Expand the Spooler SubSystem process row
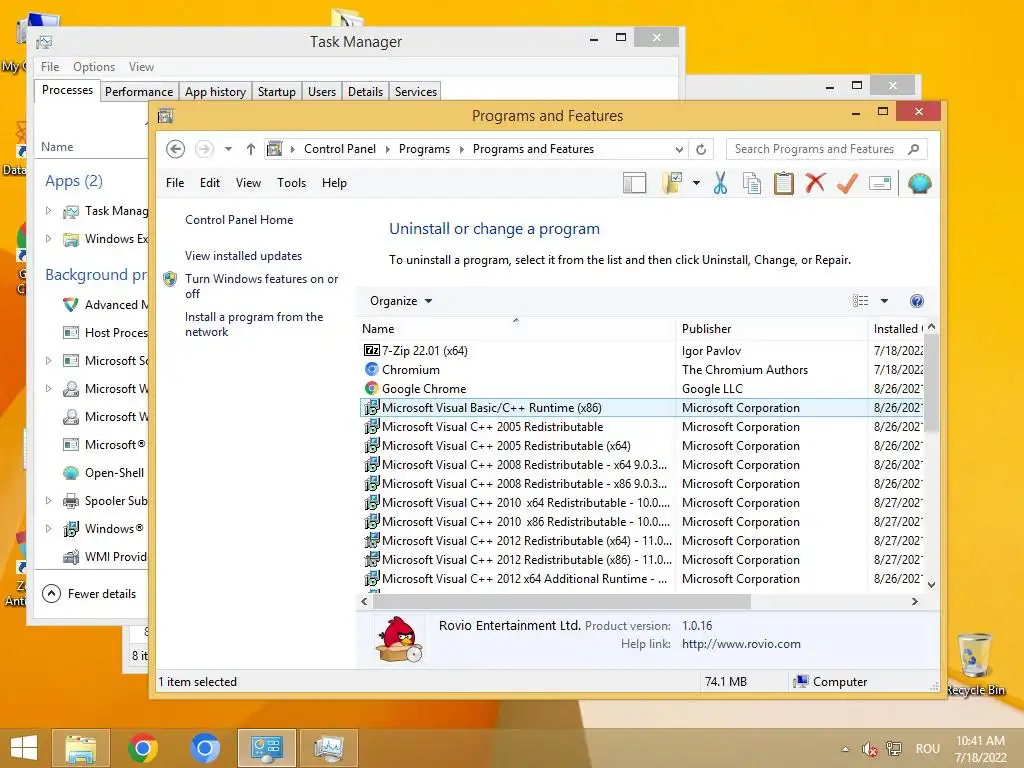 click(48, 500)
